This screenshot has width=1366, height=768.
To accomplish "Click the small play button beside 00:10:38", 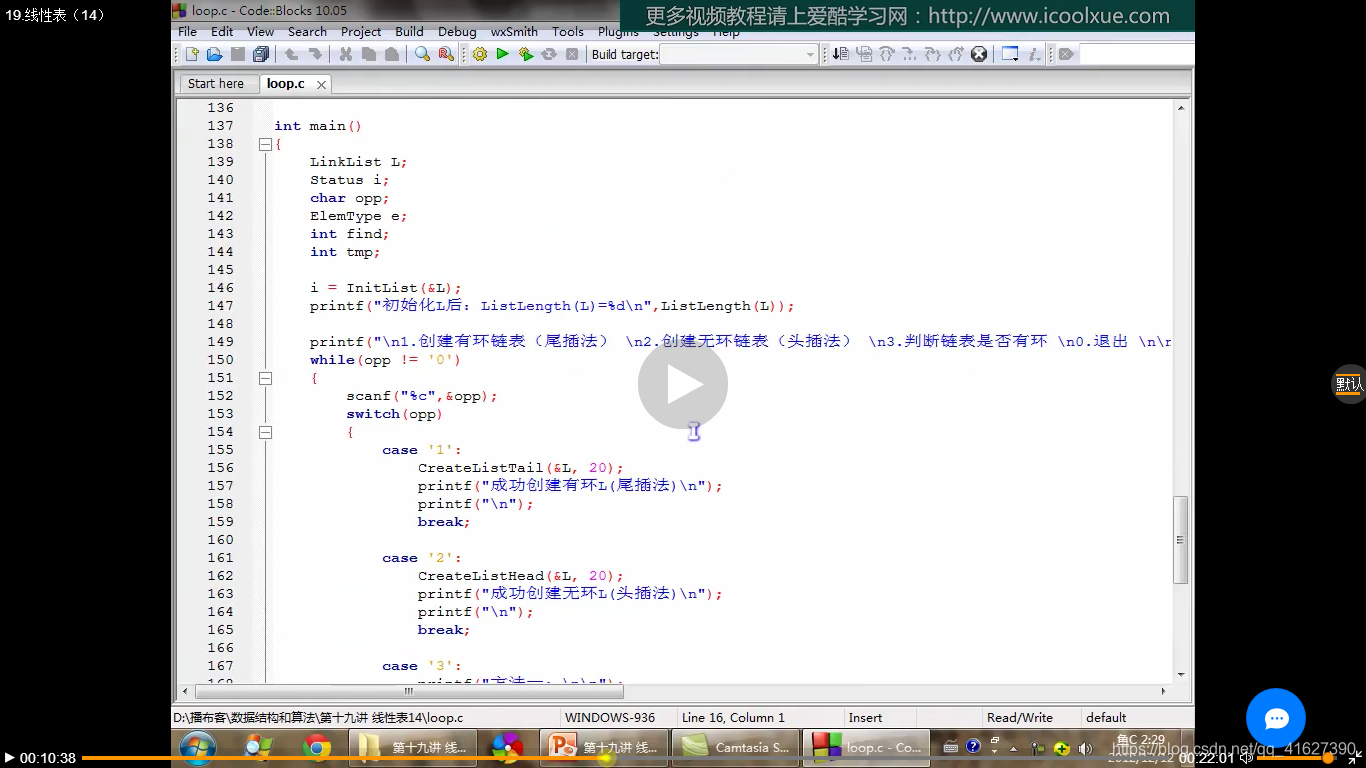I will (x=9, y=757).
